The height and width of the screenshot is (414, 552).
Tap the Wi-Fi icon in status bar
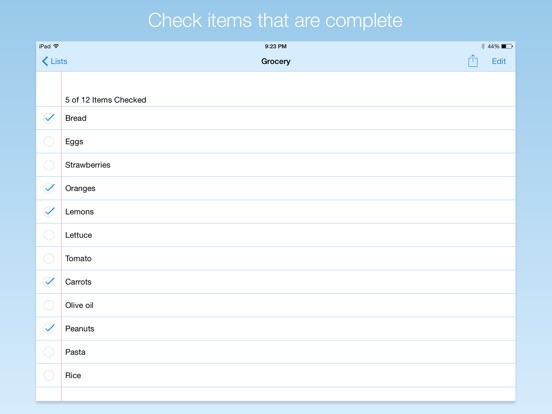56,46
